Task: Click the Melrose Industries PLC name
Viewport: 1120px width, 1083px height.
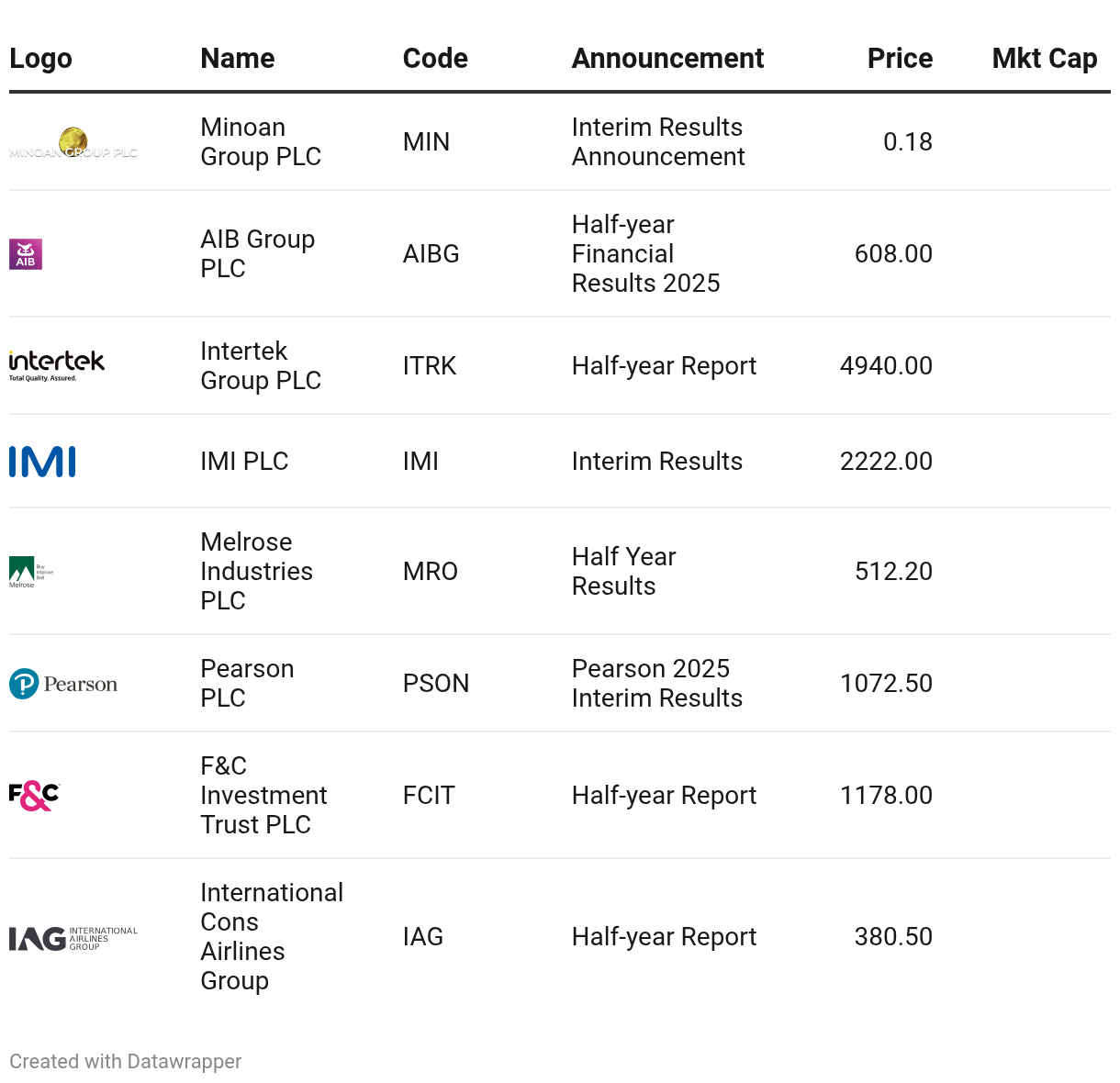Action: tap(256, 571)
